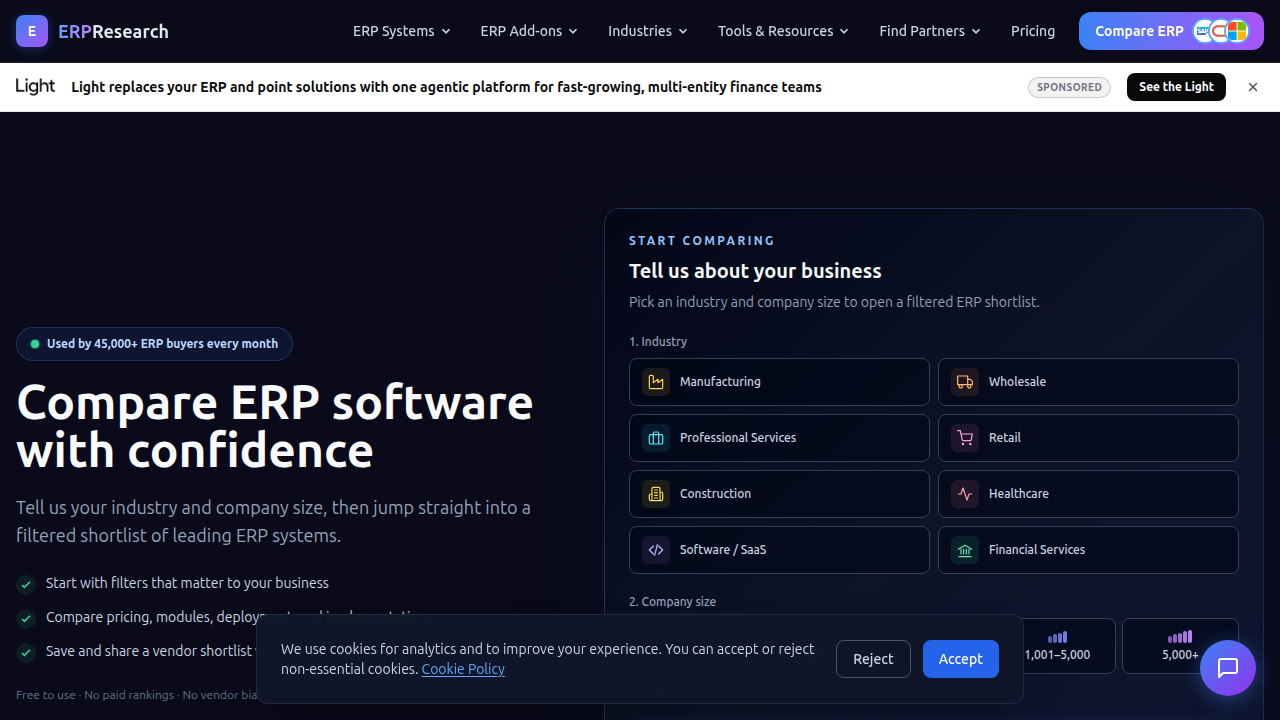Click the SPONSORED badge
Screen dimensions: 1280x720
[1069, 87]
